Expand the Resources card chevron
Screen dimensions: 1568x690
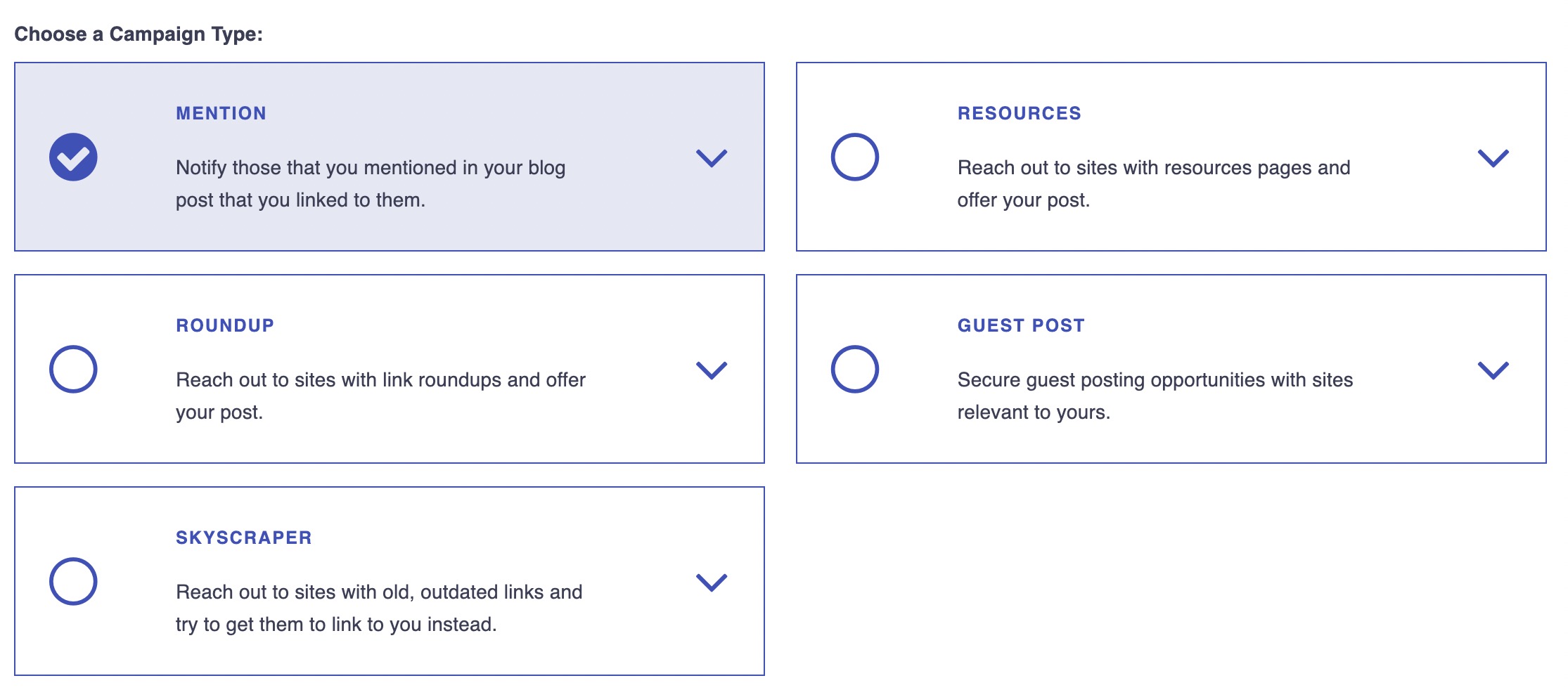click(1493, 158)
